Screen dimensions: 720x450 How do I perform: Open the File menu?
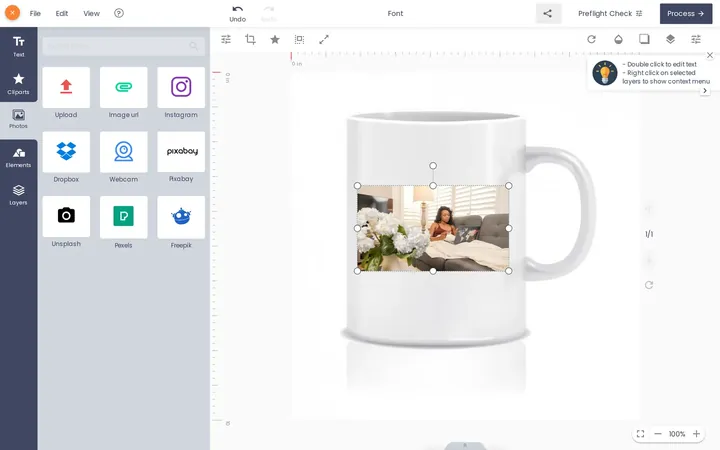35,13
